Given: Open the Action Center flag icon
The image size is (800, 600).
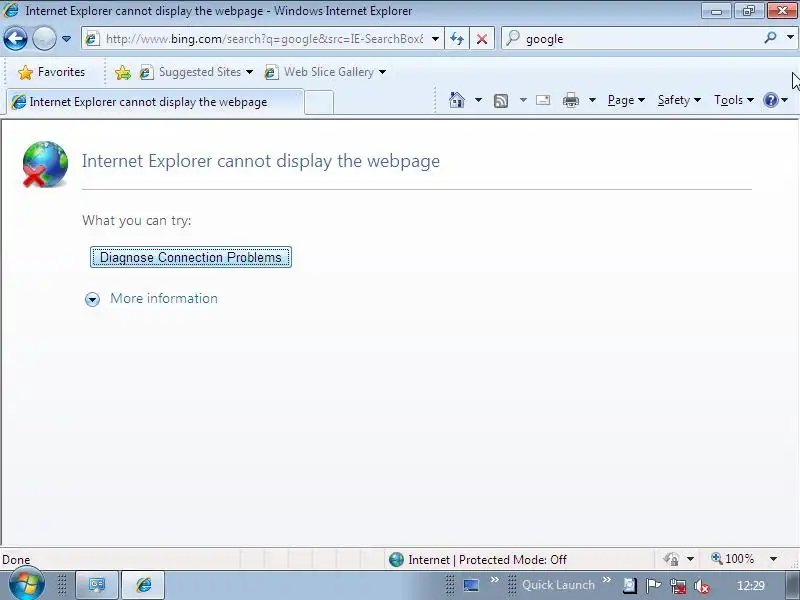Looking at the screenshot, I should tap(654, 586).
